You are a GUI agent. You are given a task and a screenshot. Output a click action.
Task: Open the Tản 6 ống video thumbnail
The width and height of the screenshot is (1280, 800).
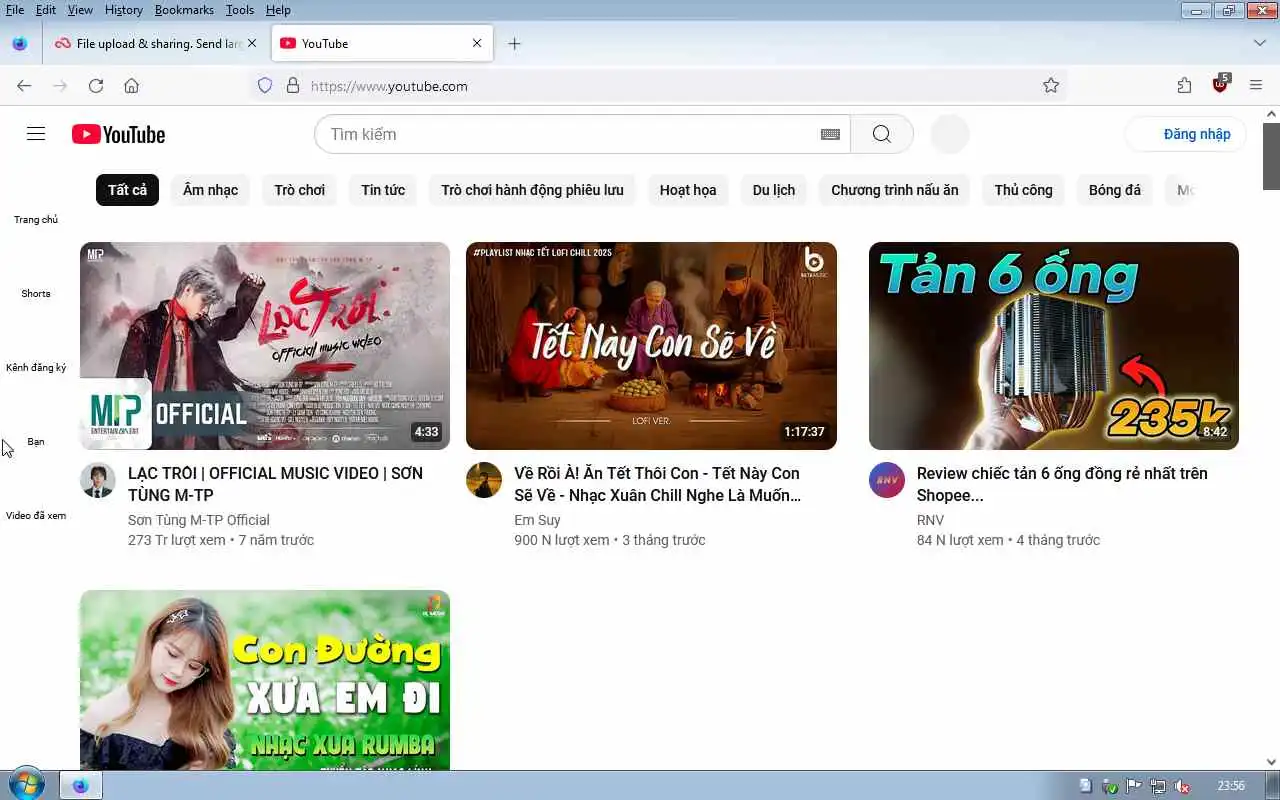[1054, 346]
